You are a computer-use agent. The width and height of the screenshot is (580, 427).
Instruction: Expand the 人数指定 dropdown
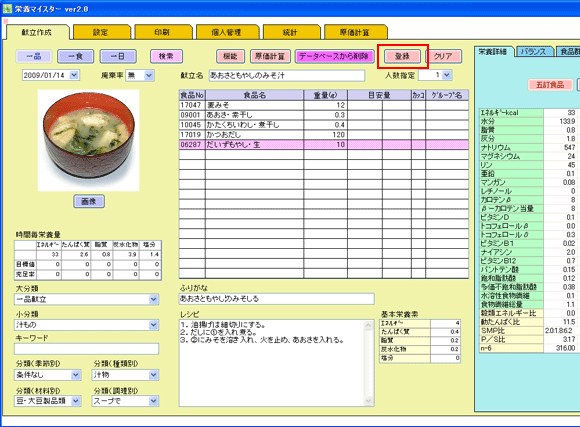447,75
